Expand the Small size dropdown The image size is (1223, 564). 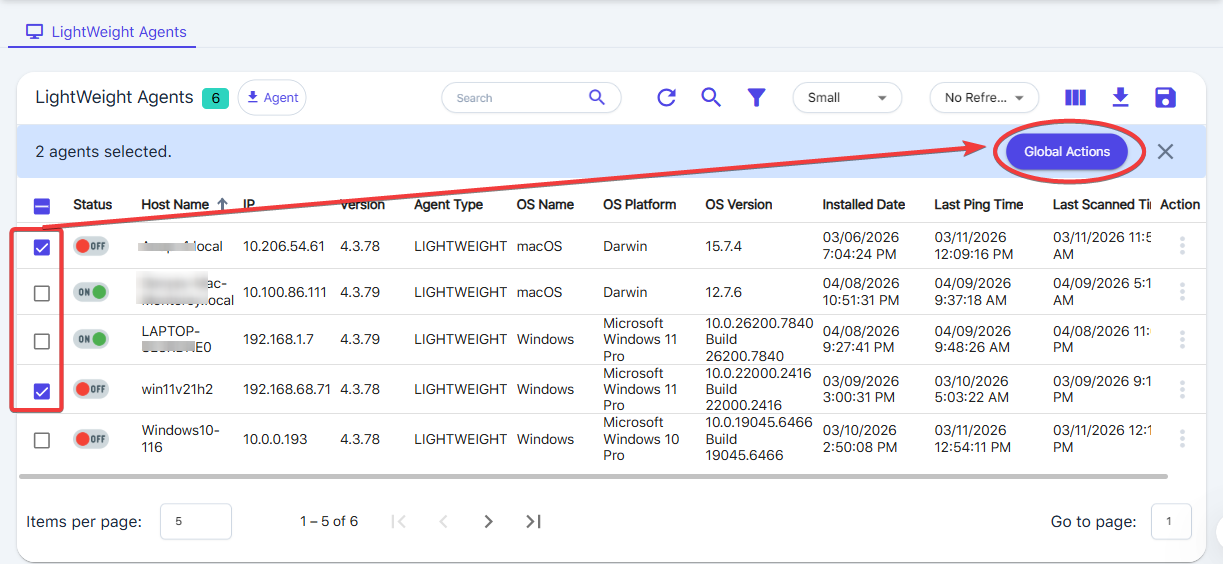[847, 98]
